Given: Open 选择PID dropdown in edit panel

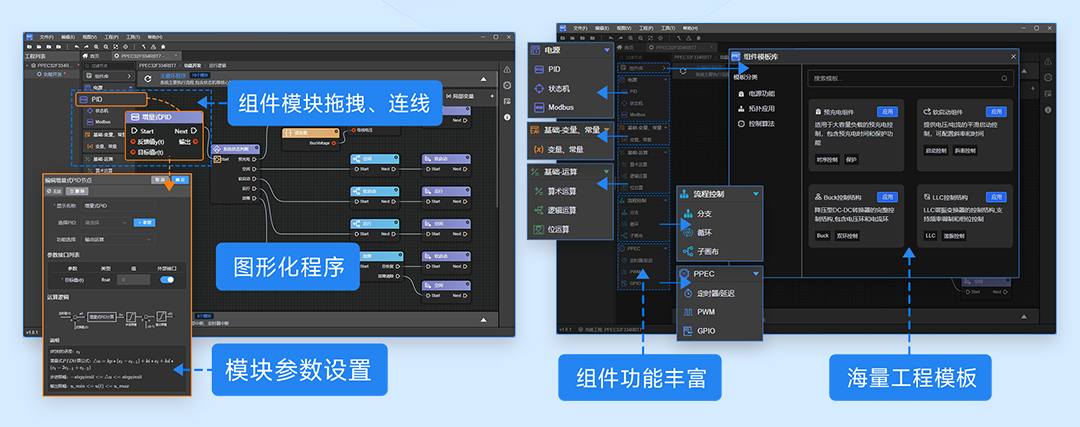Looking at the screenshot, I should click(105, 223).
